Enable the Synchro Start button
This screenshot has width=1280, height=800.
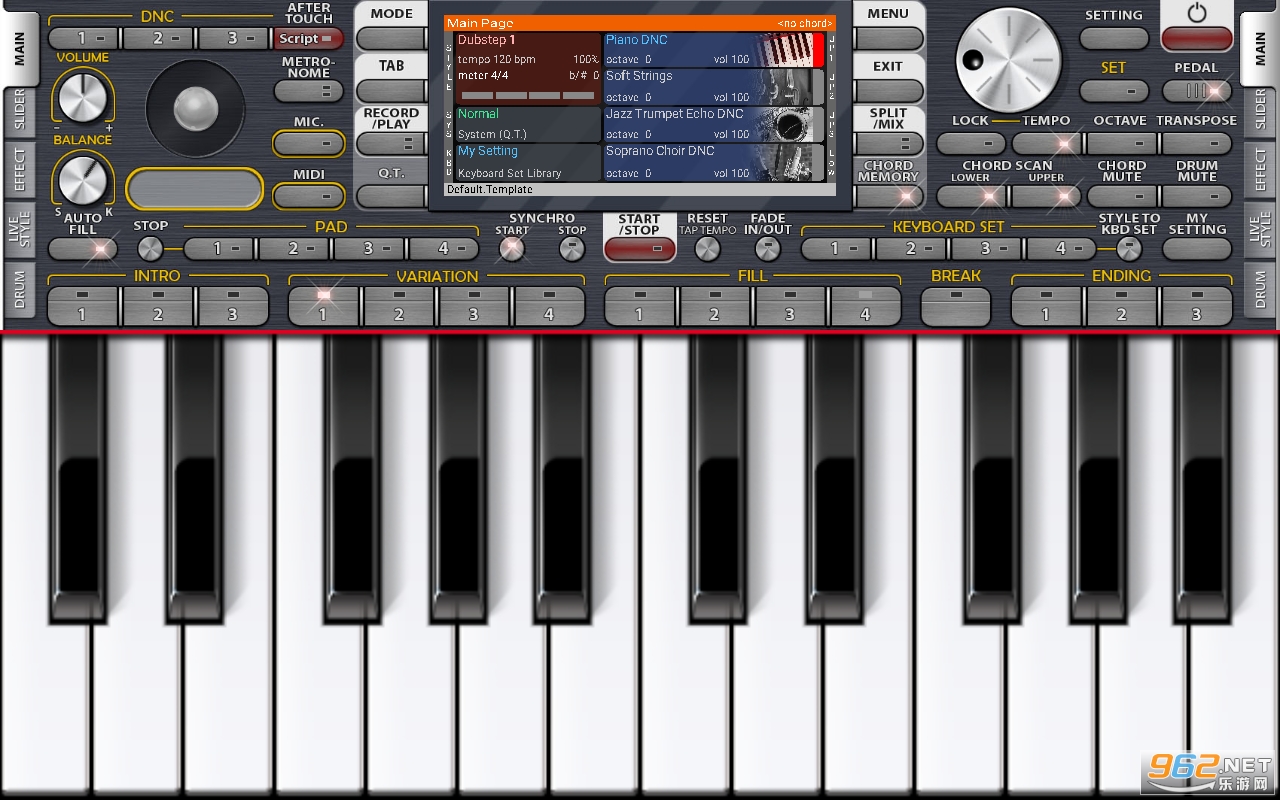pos(512,248)
